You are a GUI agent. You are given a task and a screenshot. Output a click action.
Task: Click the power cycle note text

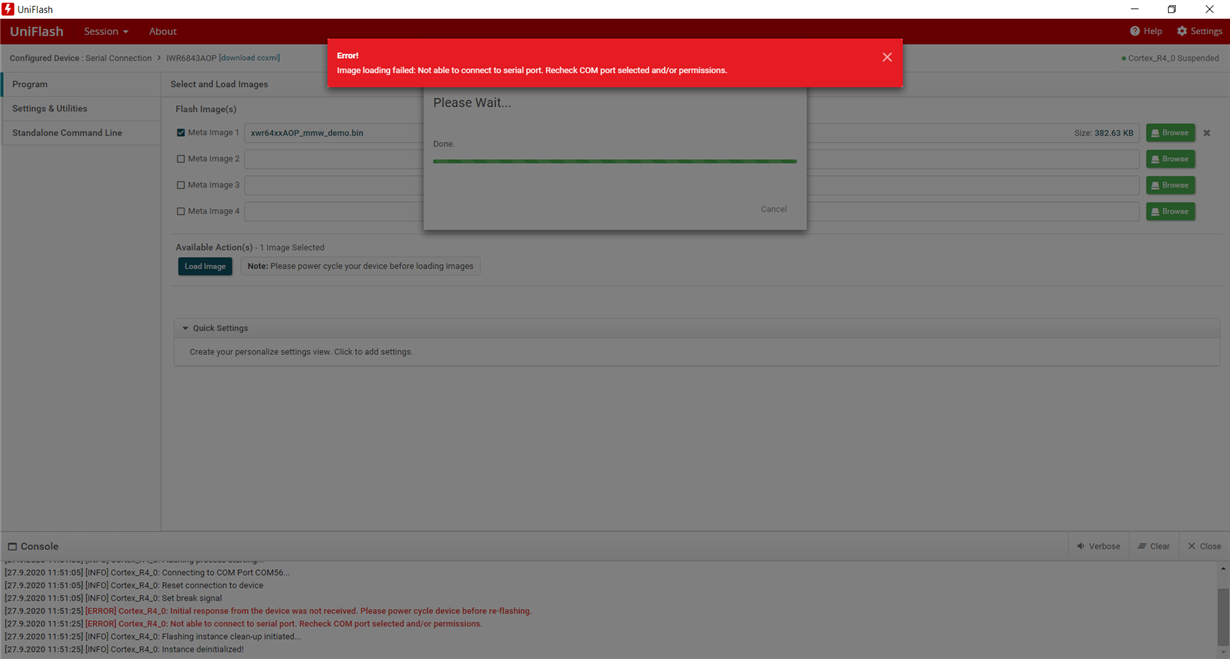360,266
